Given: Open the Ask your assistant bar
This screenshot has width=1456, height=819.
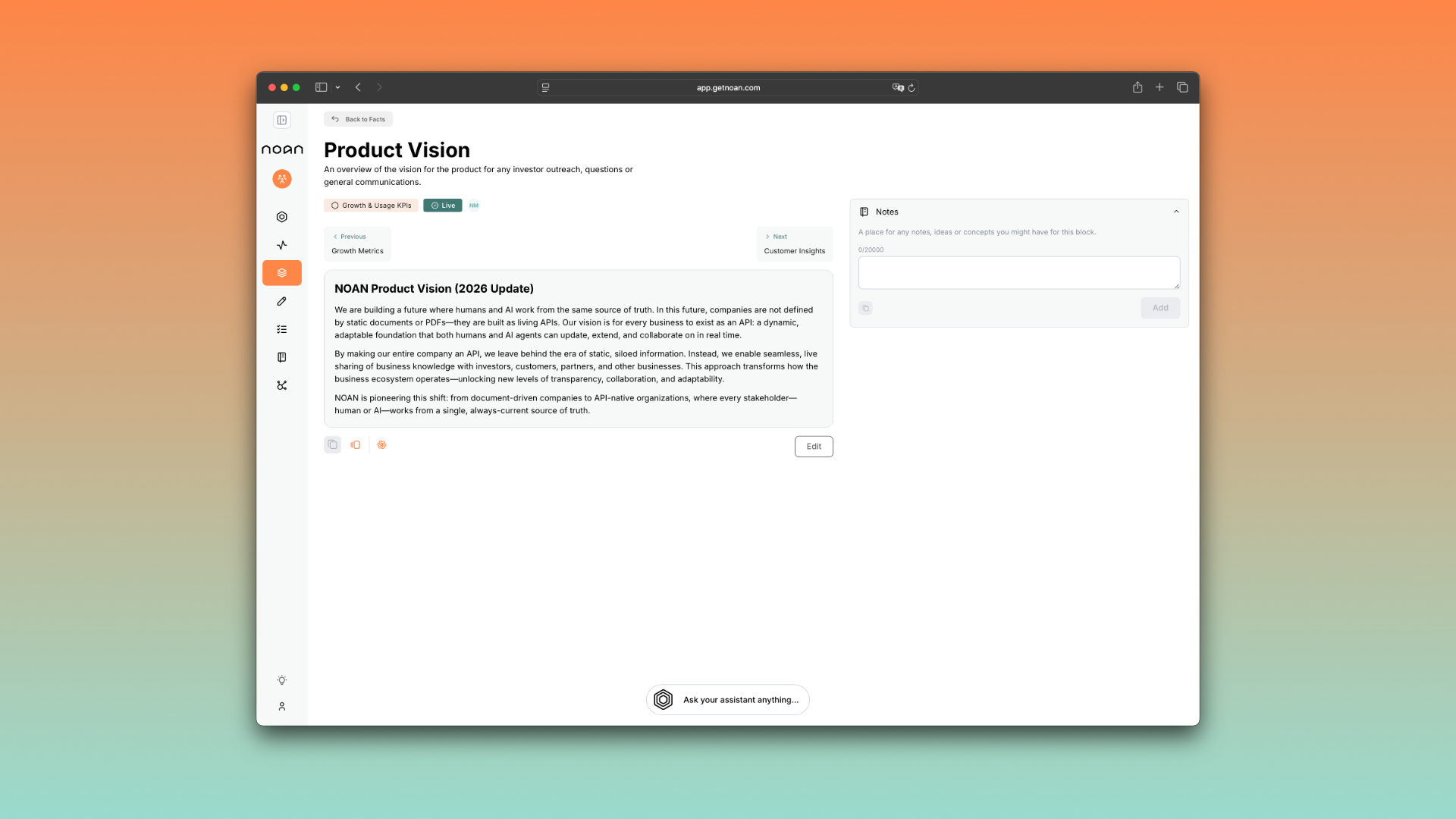Looking at the screenshot, I should point(727,699).
